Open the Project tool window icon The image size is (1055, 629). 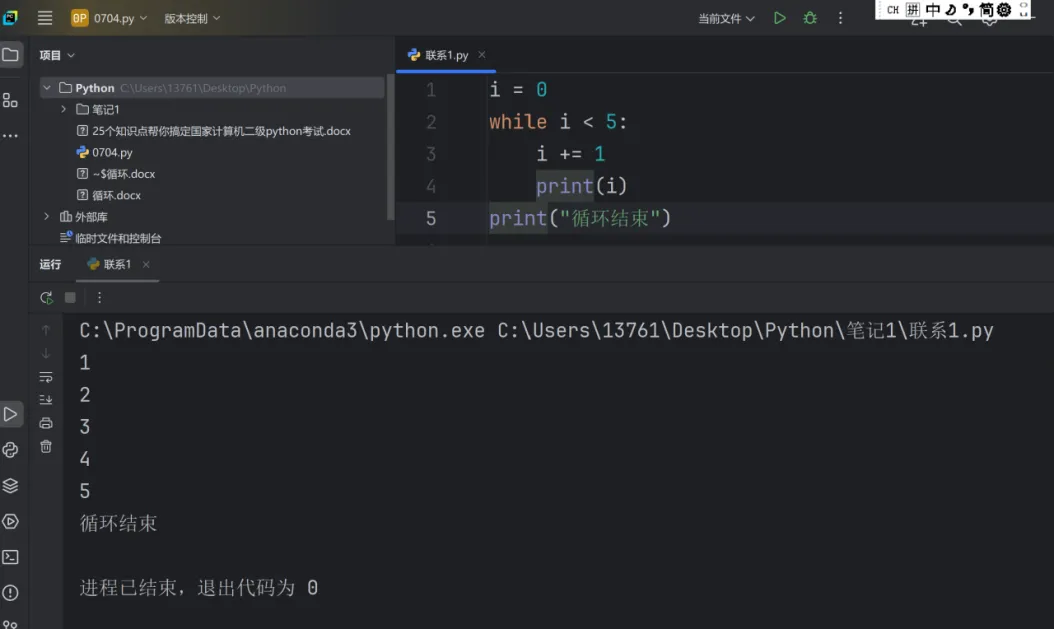(11, 55)
